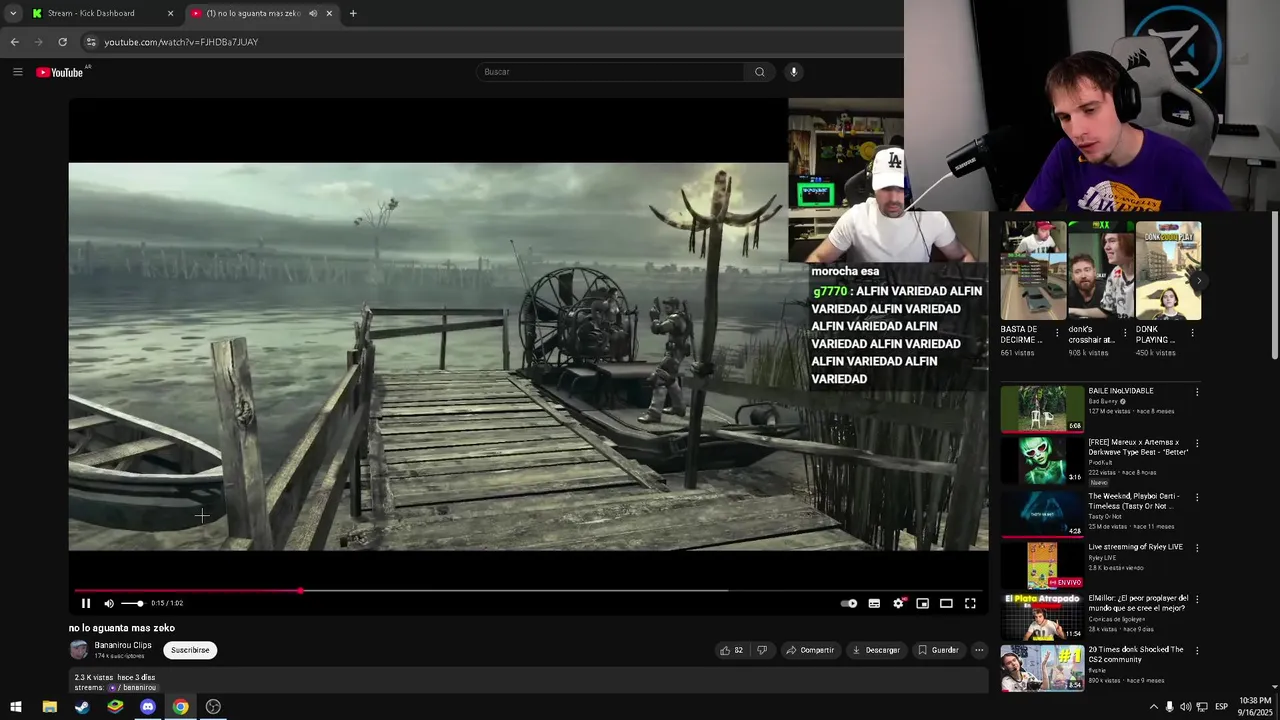Open the 'BASTA DE DECIRME' short thumbnail
The height and width of the screenshot is (720, 1280).
pyautogui.click(x=1033, y=271)
